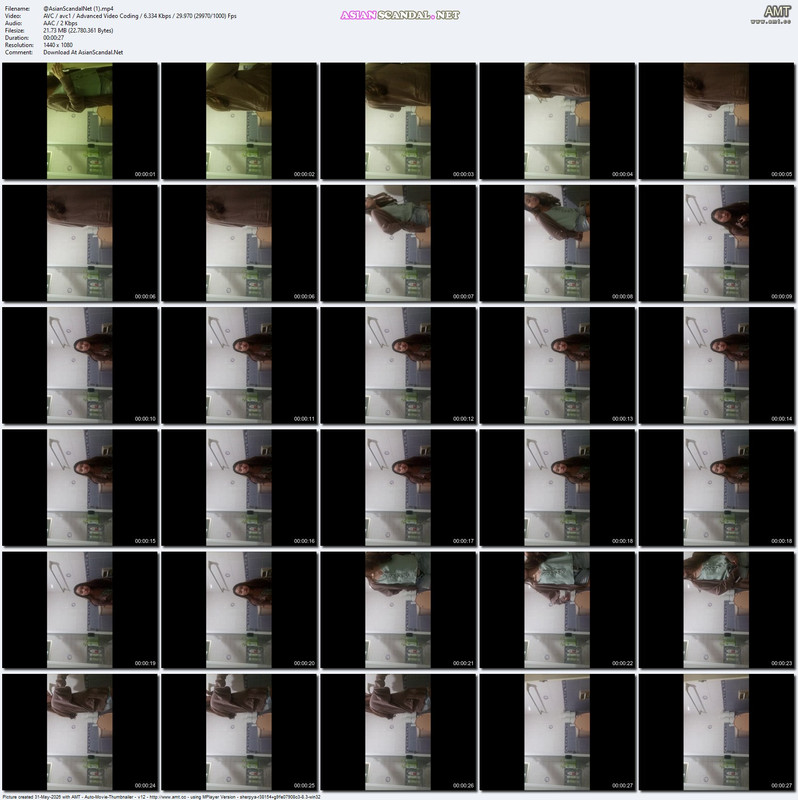Click the thumbnail stamped 00:00:16
The height and width of the screenshot is (800, 798).
tap(239, 488)
